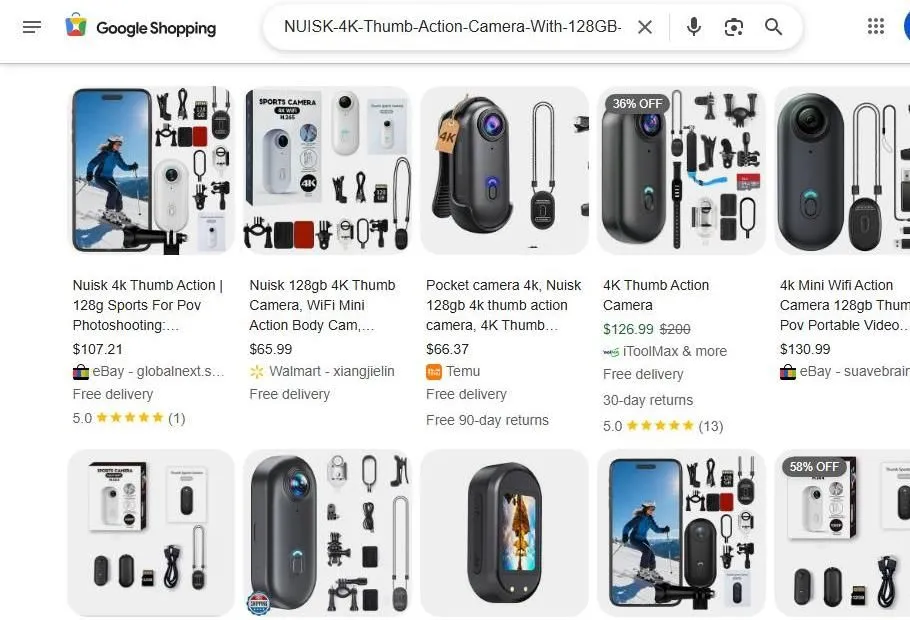Click the Temu store icon
Viewport: 910px width, 620px height.
point(434,371)
